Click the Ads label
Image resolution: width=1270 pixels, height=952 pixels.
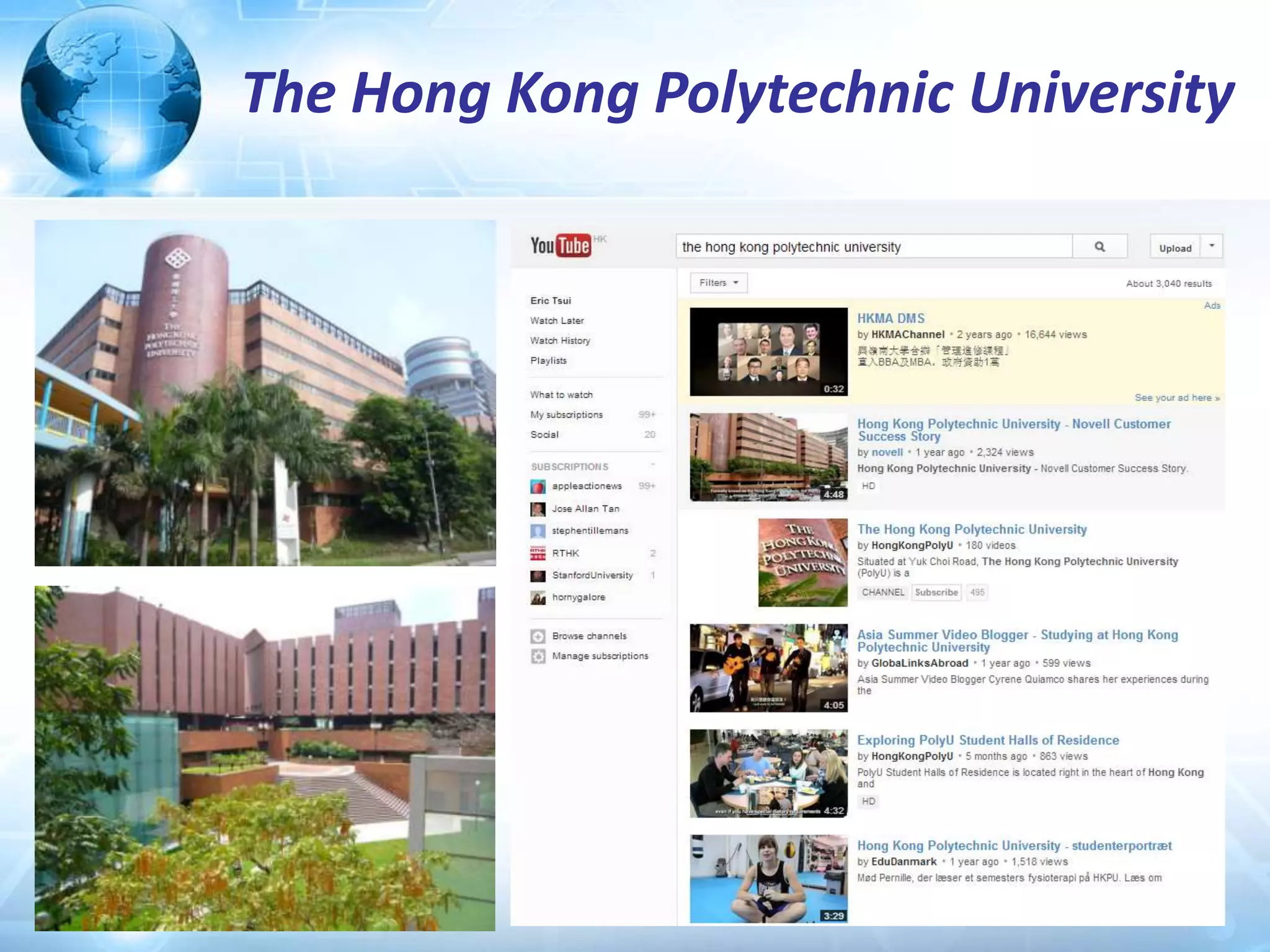coord(1212,305)
